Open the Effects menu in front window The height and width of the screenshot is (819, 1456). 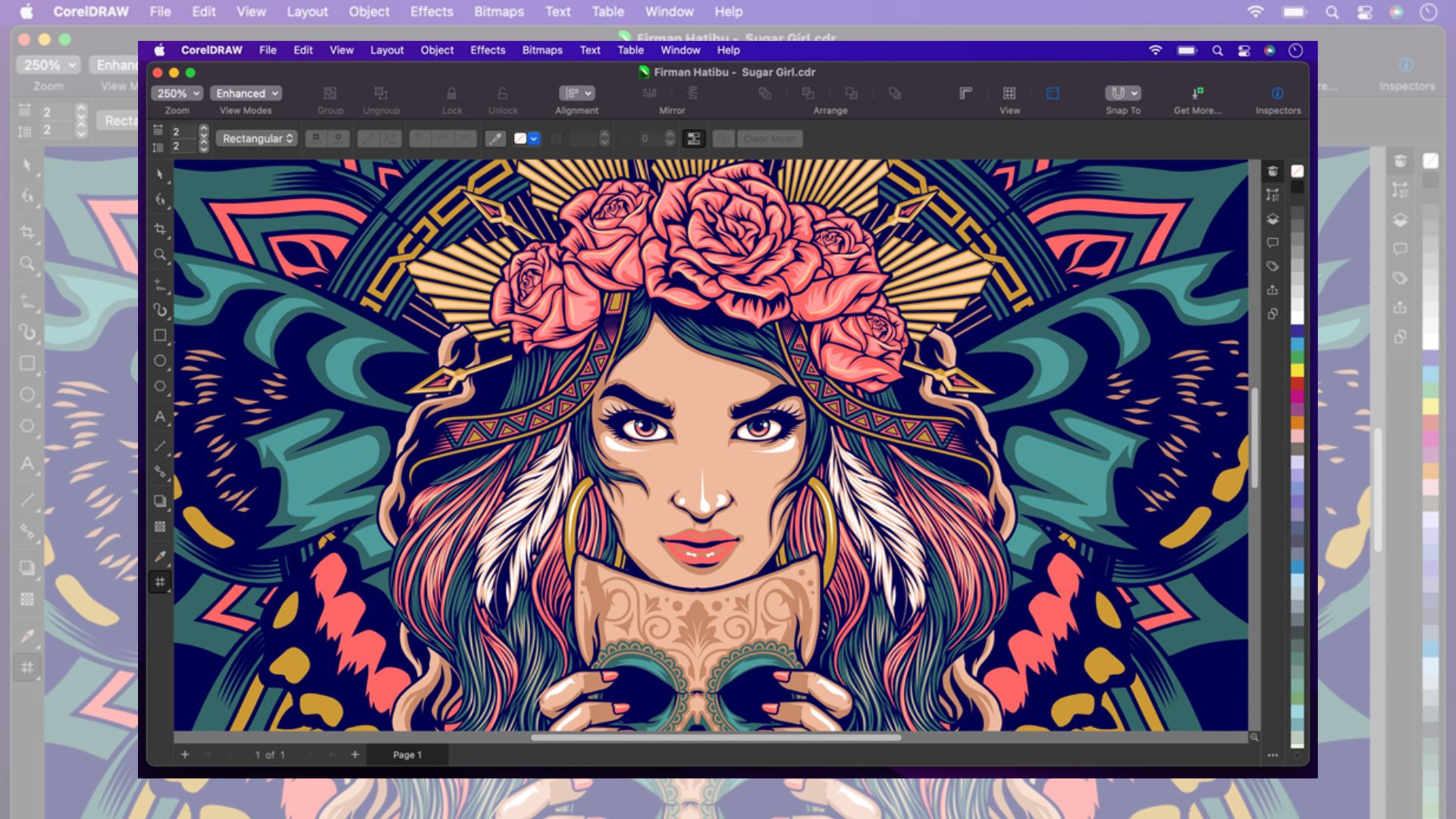488,50
